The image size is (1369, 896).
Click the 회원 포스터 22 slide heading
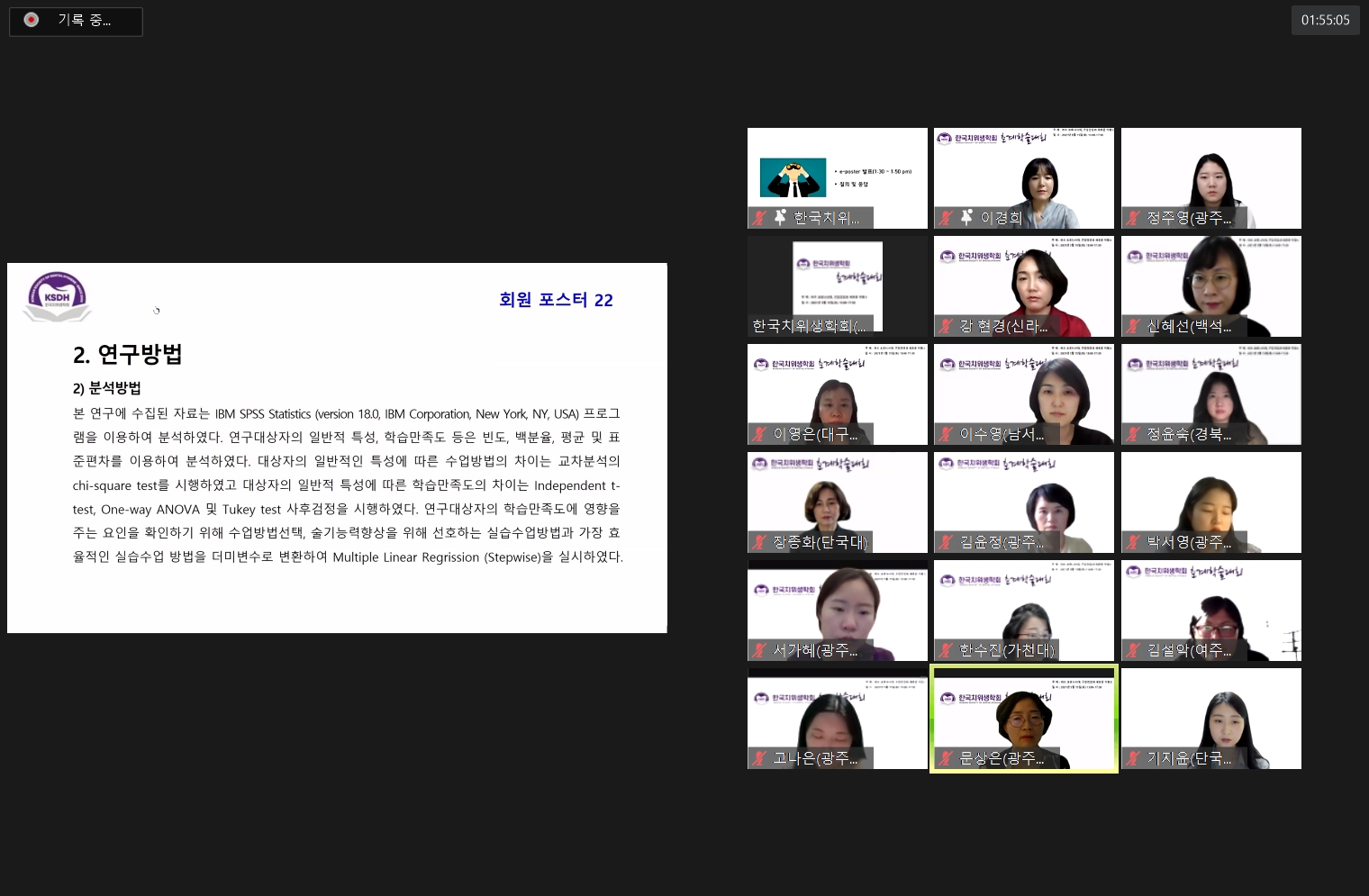pos(556,300)
